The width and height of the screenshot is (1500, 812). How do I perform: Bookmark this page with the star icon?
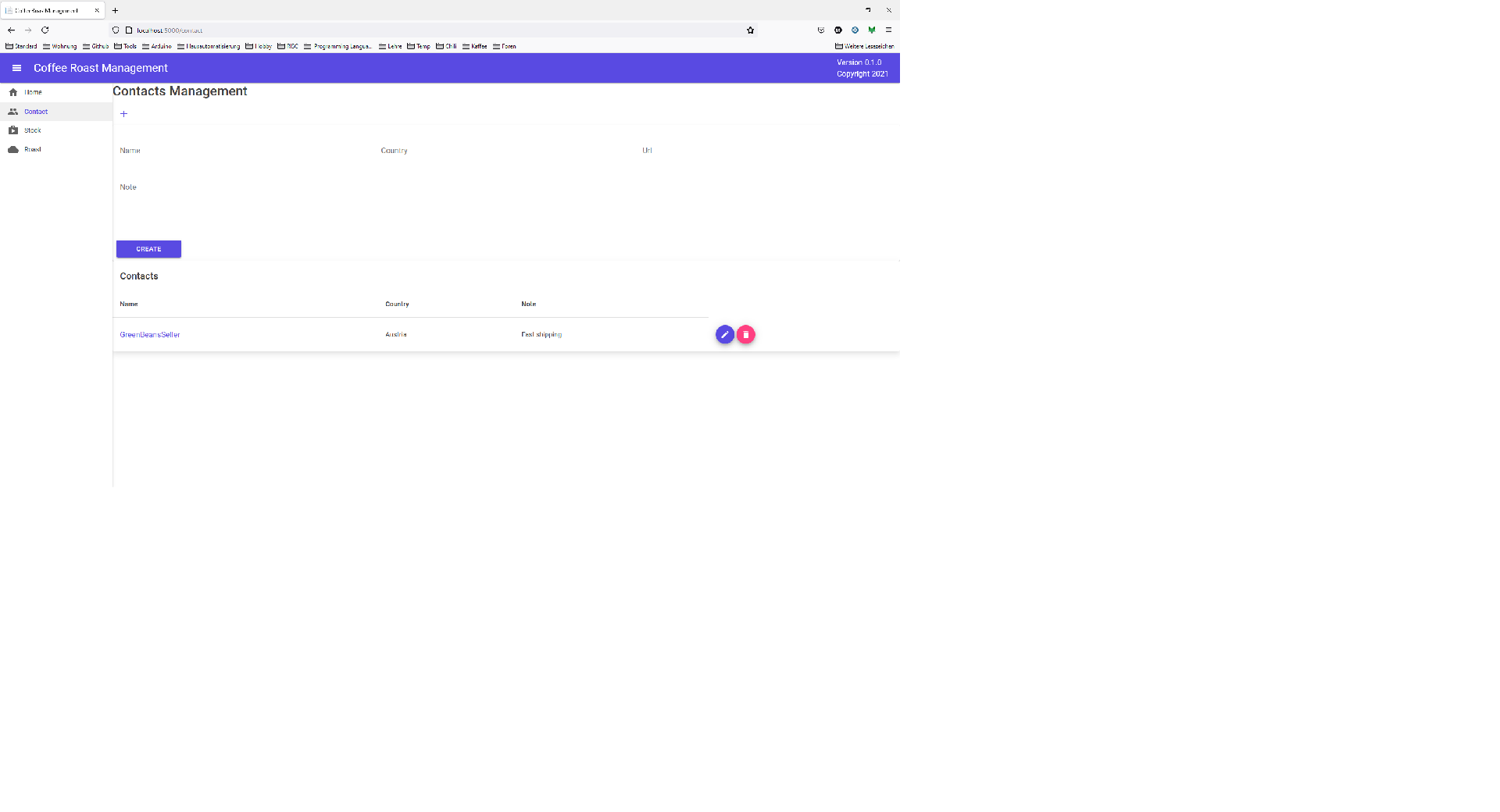click(x=751, y=30)
